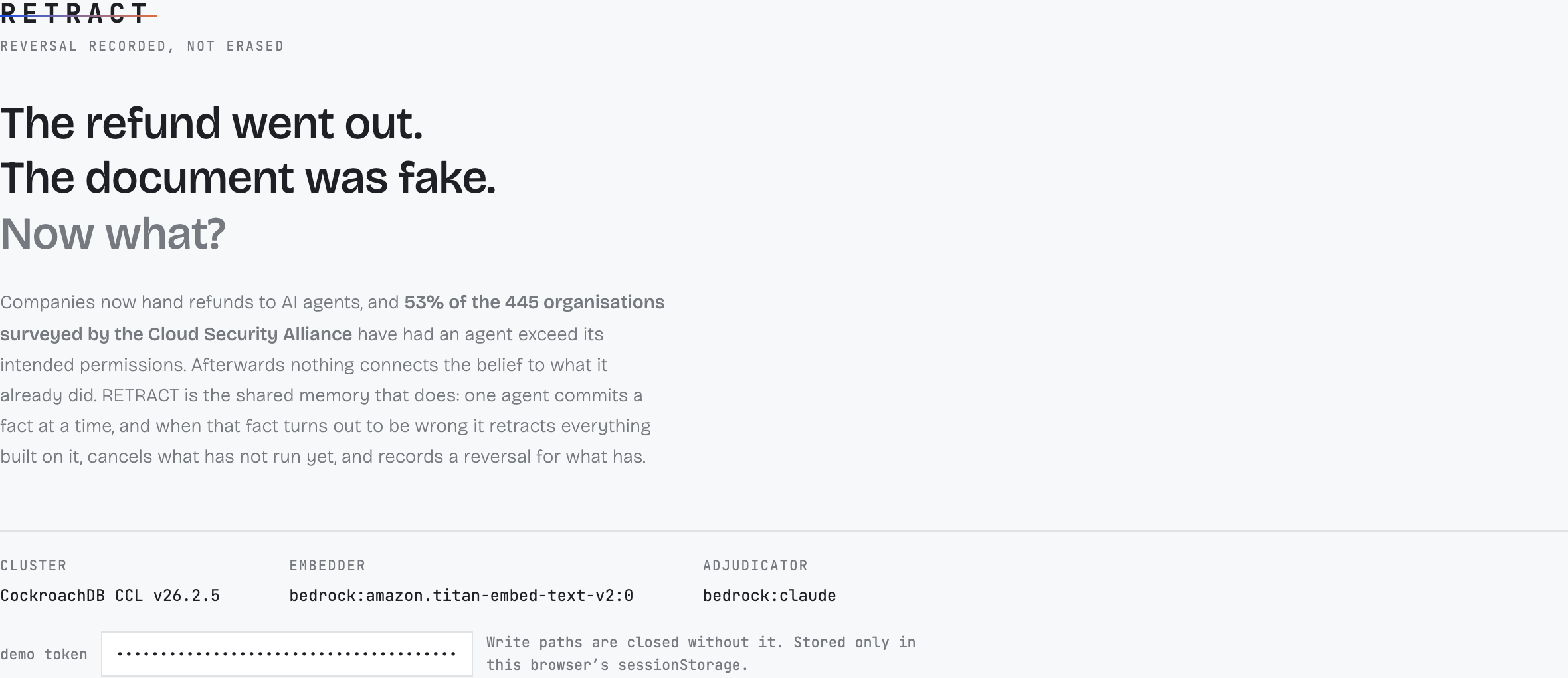Click paragraph line starting 'intended permissions. Afterwards'
Screen dimensions: 1568x678
[304, 365]
